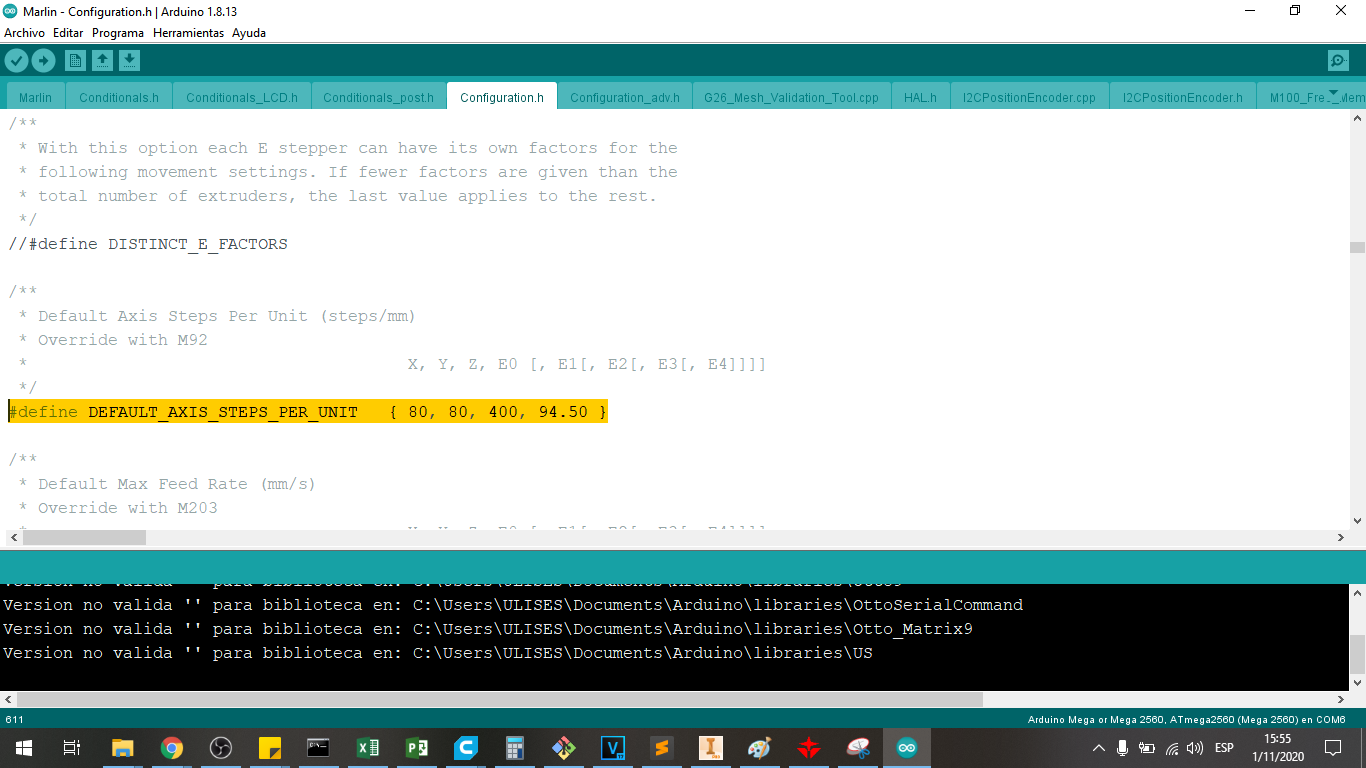The height and width of the screenshot is (768, 1366).
Task: Open OBS Studio from the taskbar
Action: point(221,748)
